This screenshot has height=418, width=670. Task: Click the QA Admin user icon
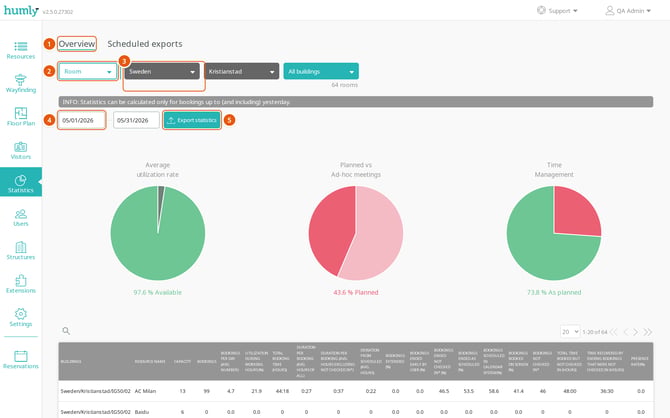(610, 10)
